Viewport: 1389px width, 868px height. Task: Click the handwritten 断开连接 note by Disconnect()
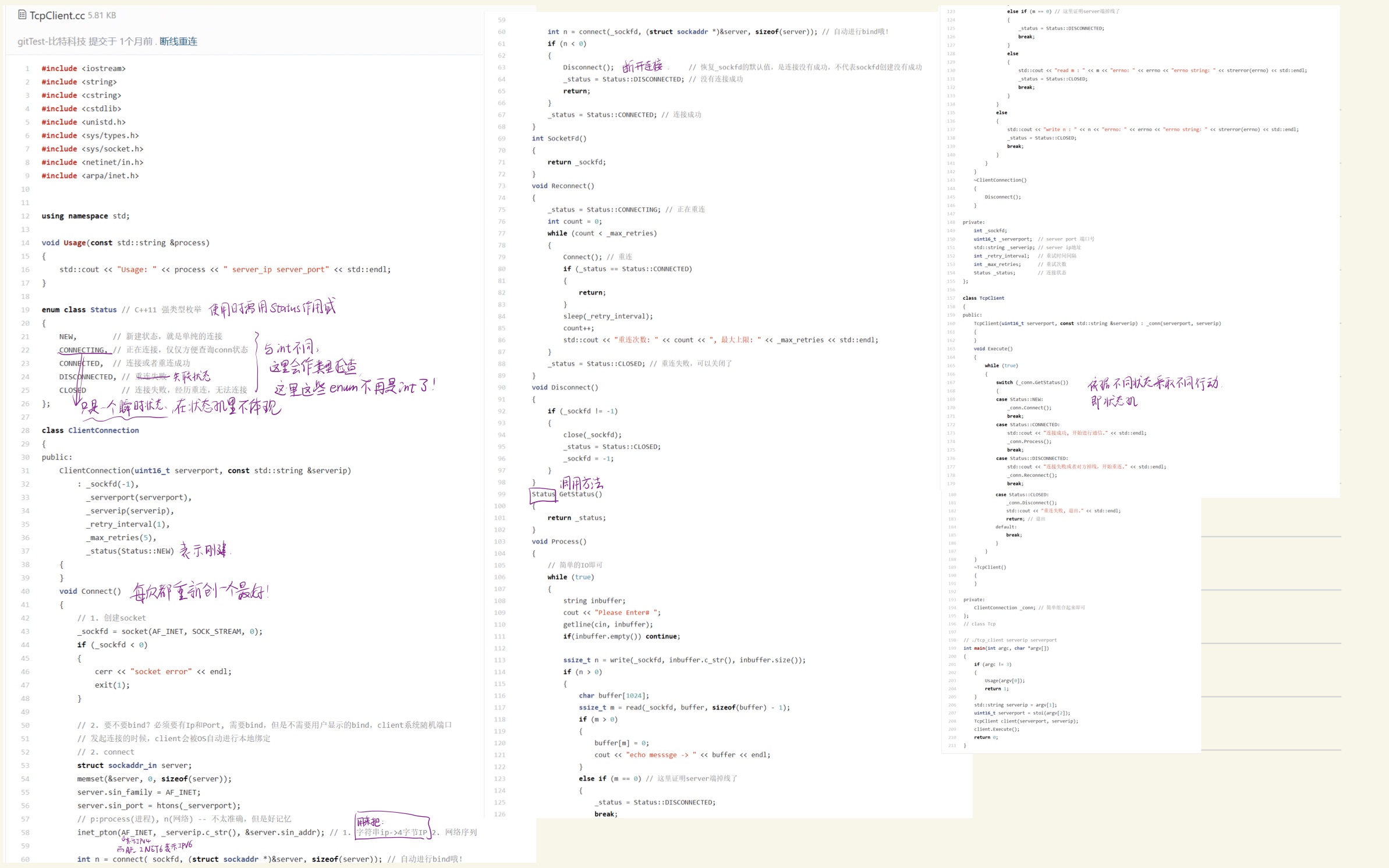coord(643,66)
